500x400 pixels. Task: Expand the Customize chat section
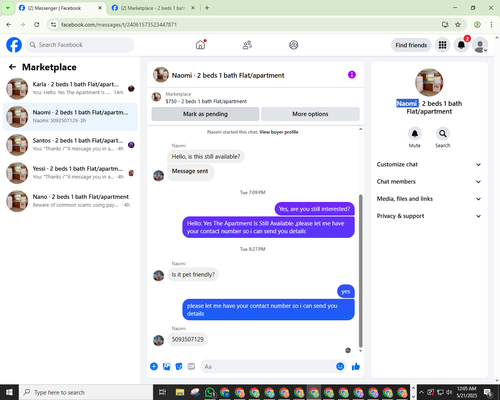(429, 164)
